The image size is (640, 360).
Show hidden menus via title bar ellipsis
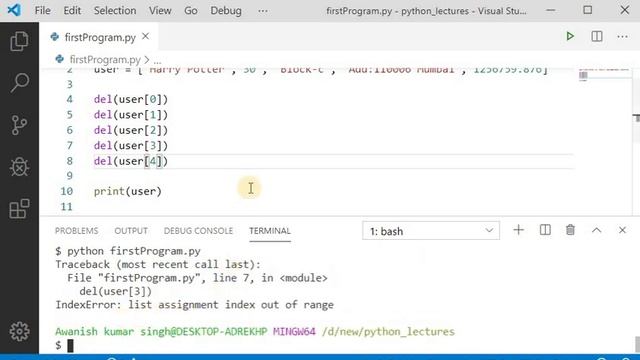263,11
